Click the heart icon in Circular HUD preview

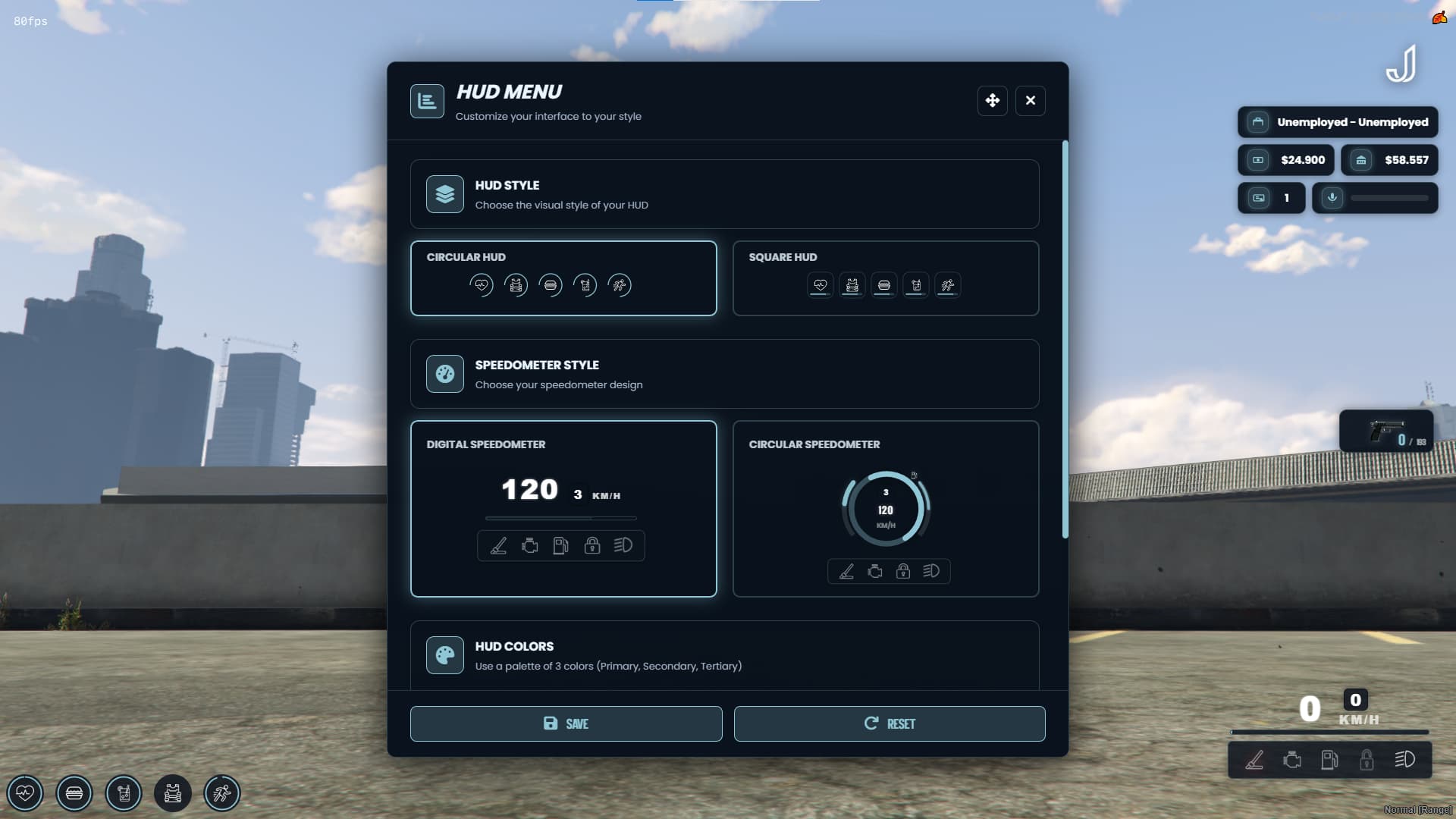coord(482,285)
